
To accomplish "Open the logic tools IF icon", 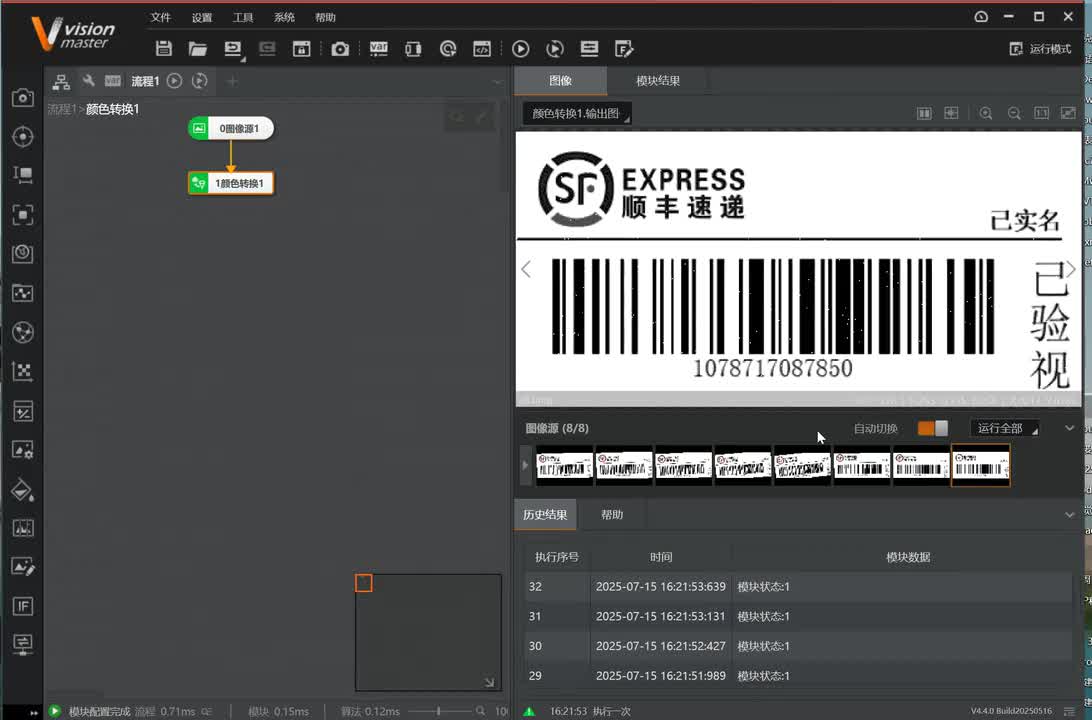I will pyautogui.click(x=23, y=606).
